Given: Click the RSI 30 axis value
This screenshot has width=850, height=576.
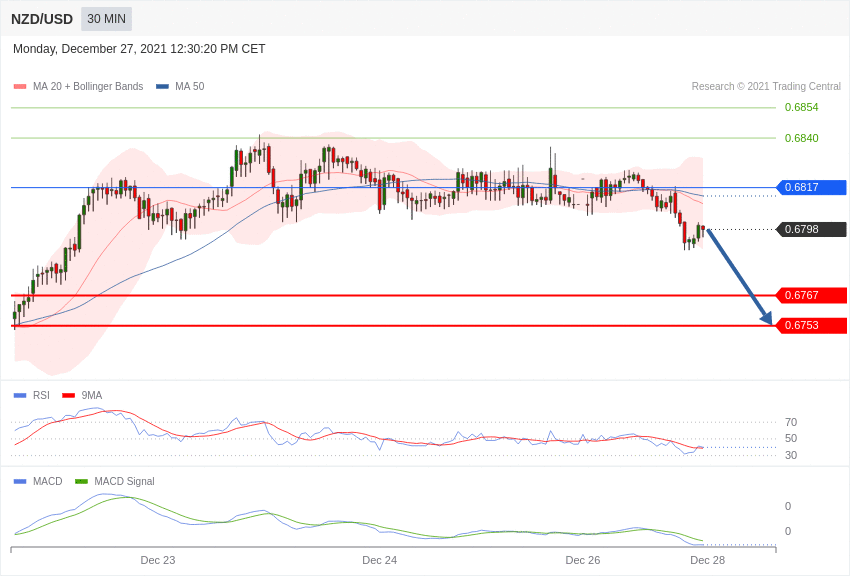Looking at the screenshot, I should click(791, 455).
